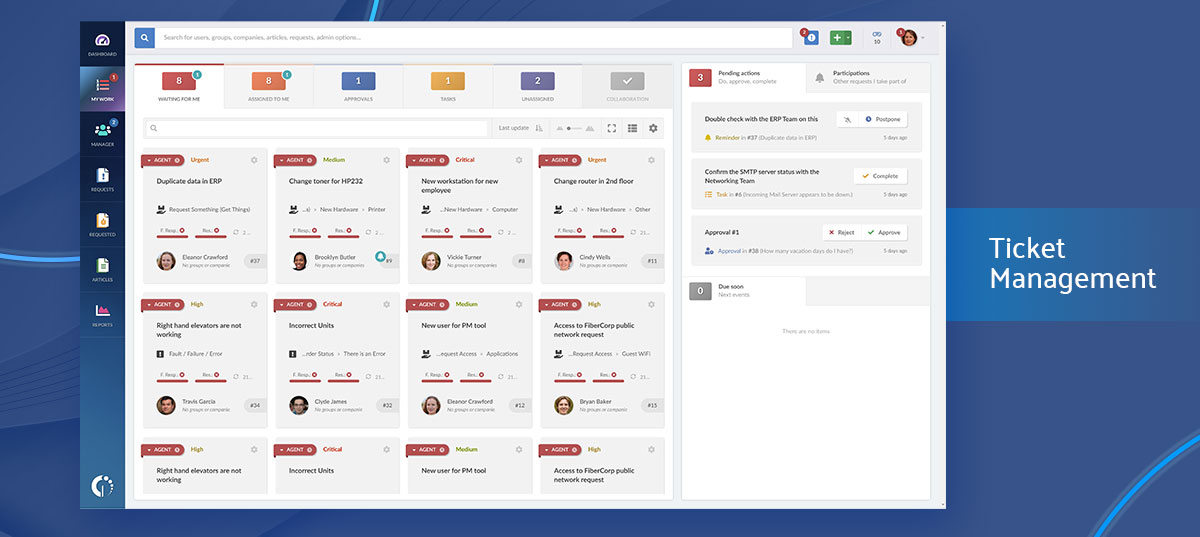
Task: Click the card filter search field
Action: [318, 128]
